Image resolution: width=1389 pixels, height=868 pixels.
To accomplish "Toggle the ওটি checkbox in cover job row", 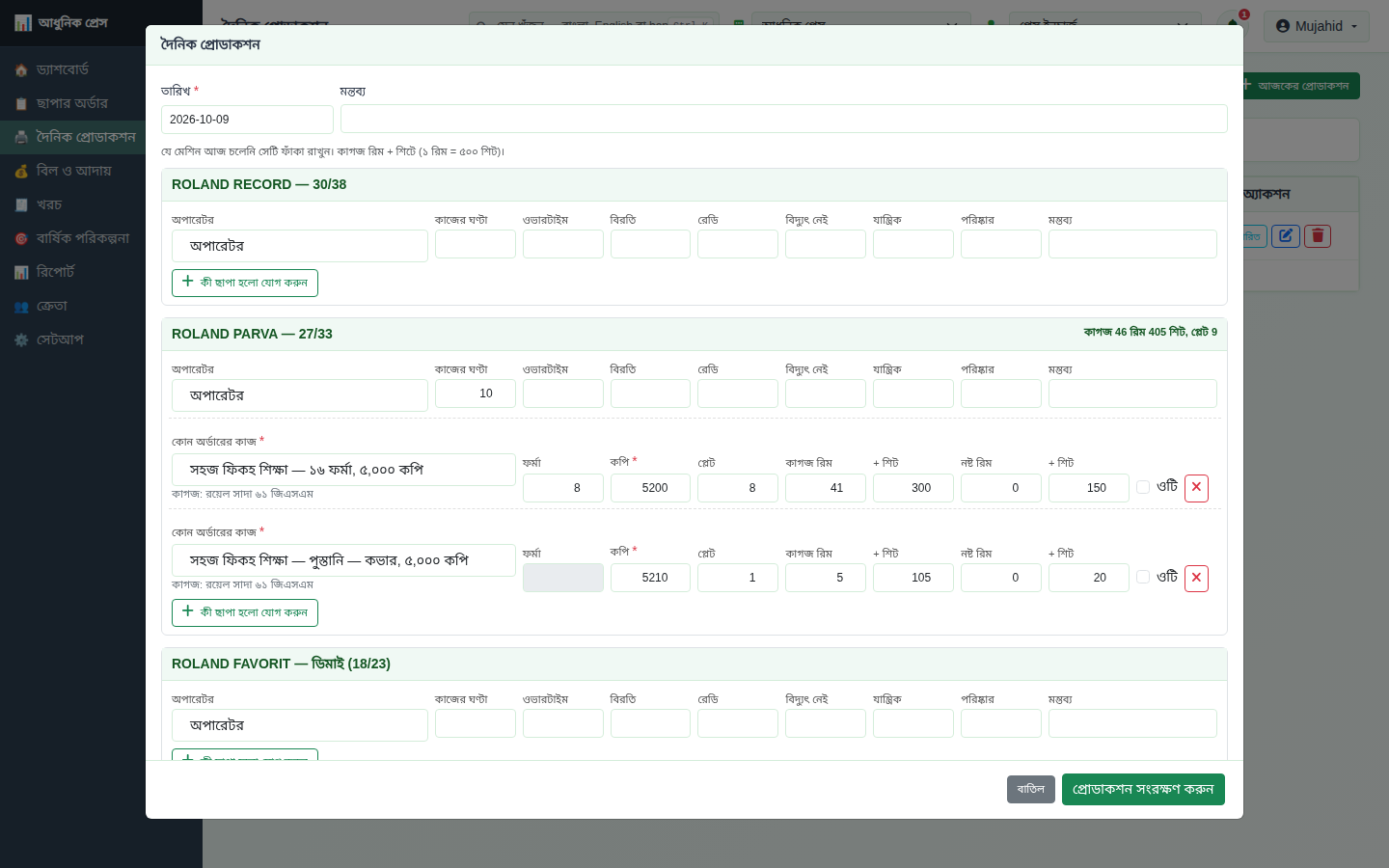I will pos(1143,577).
